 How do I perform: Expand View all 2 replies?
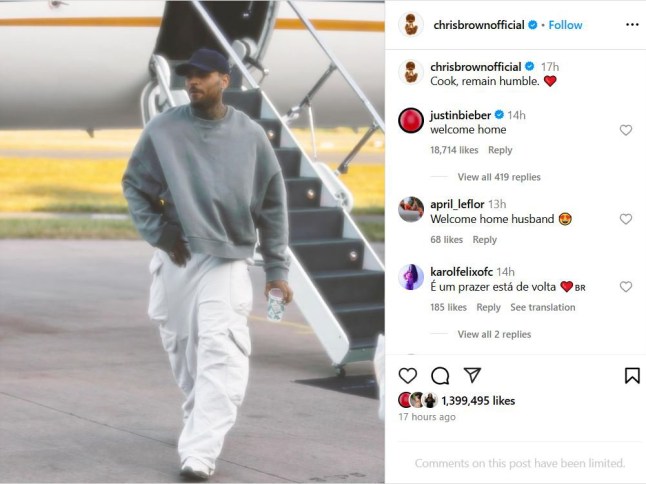coord(494,334)
